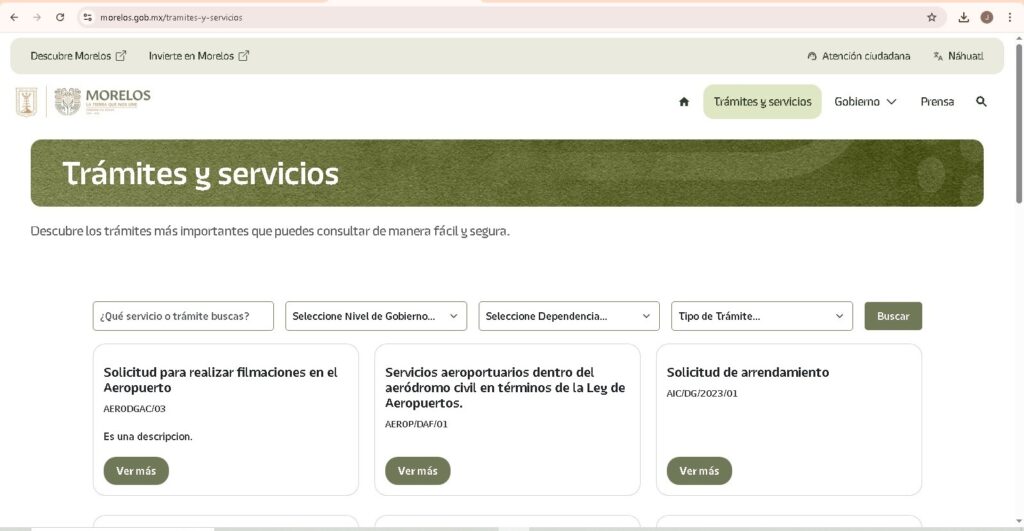Expand the Gobierno menu
The height and width of the screenshot is (531, 1024).
tap(865, 102)
